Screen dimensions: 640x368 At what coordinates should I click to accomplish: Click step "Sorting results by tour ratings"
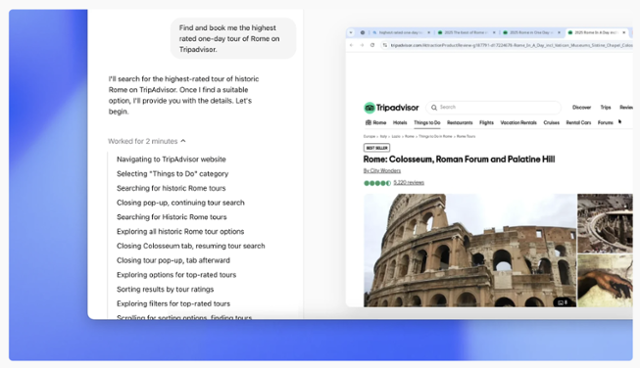(165, 289)
